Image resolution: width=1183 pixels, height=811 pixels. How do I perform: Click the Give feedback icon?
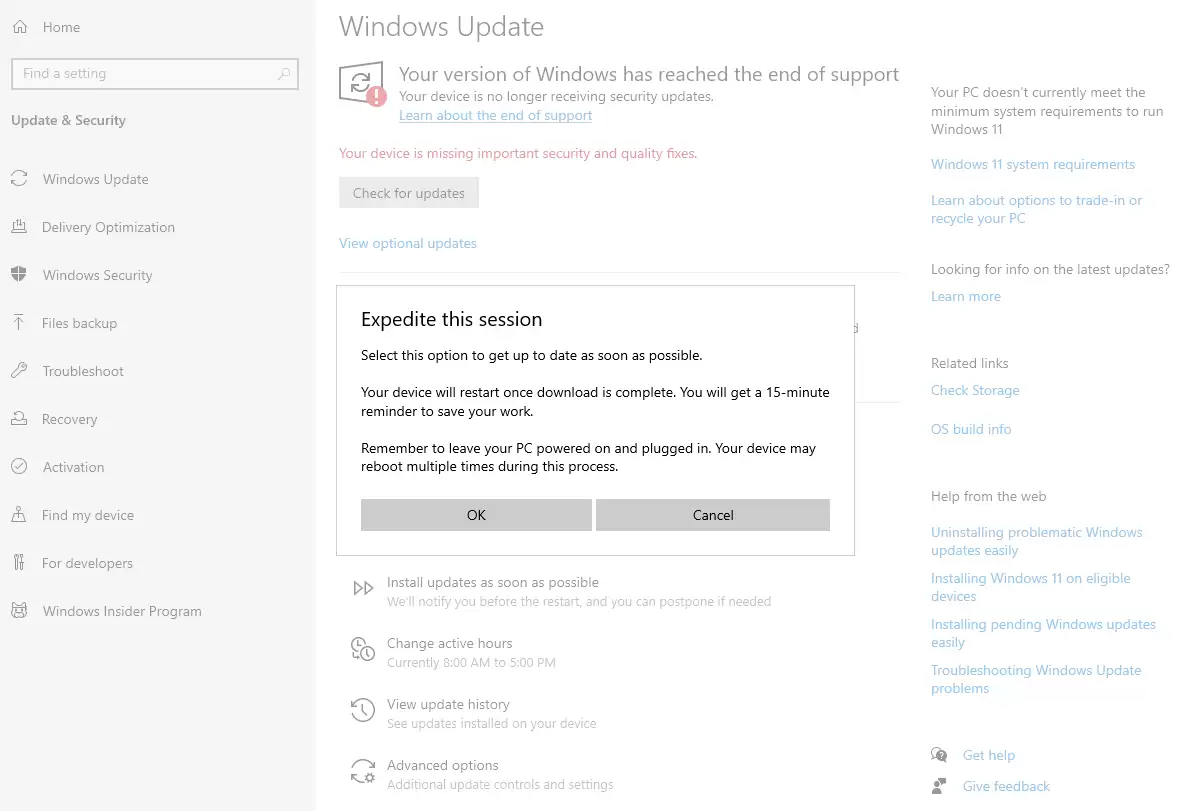(938, 787)
